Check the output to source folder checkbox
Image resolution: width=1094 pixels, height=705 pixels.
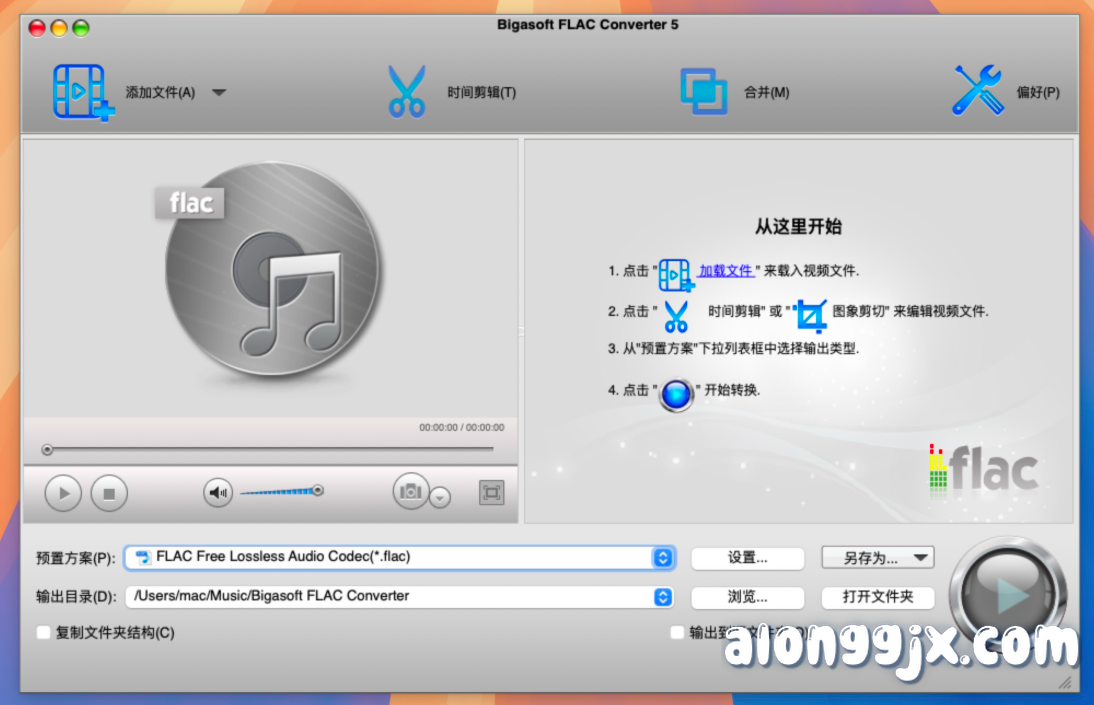click(677, 632)
